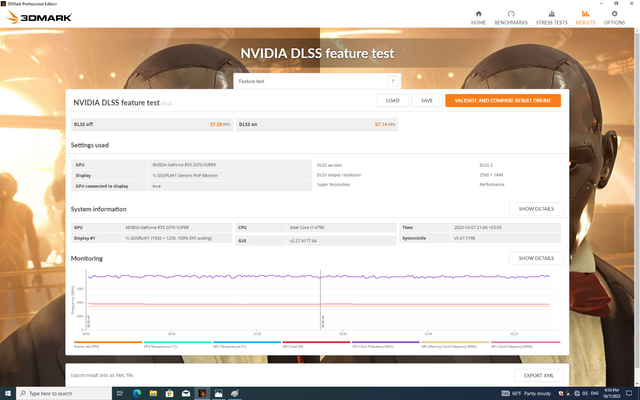This screenshot has height=400, width=640.
Task: Switch to the Results tab
Action: [x=586, y=14]
